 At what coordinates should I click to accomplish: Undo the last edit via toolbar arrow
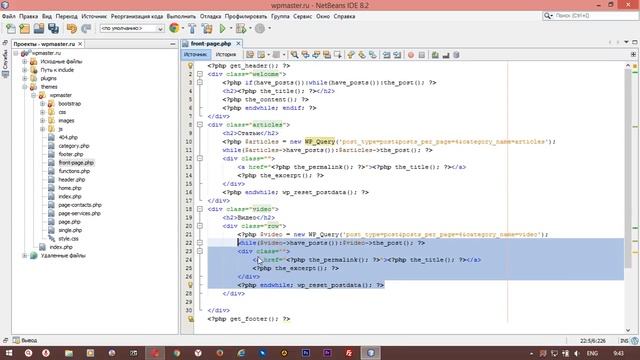(x=72, y=29)
